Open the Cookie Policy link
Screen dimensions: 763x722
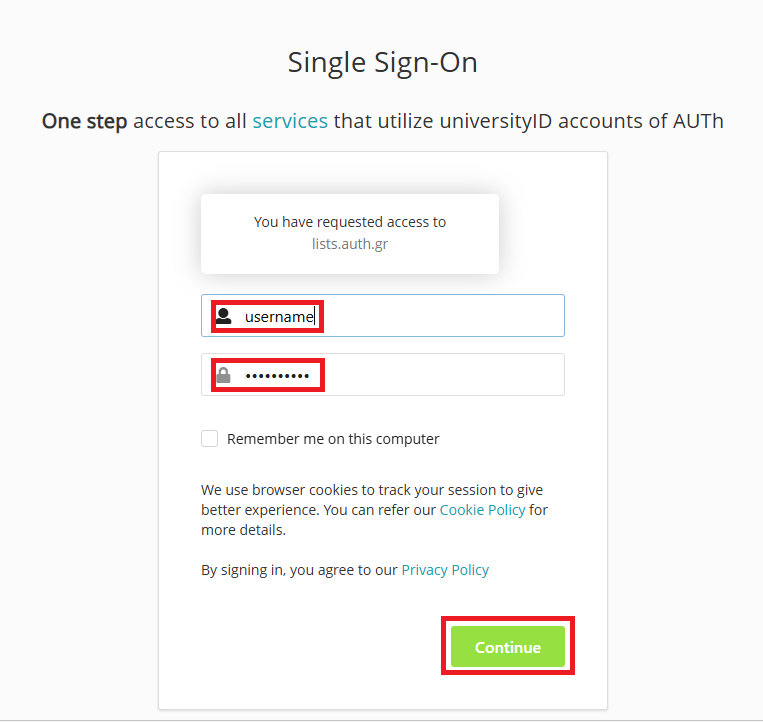(x=482, y=510)
